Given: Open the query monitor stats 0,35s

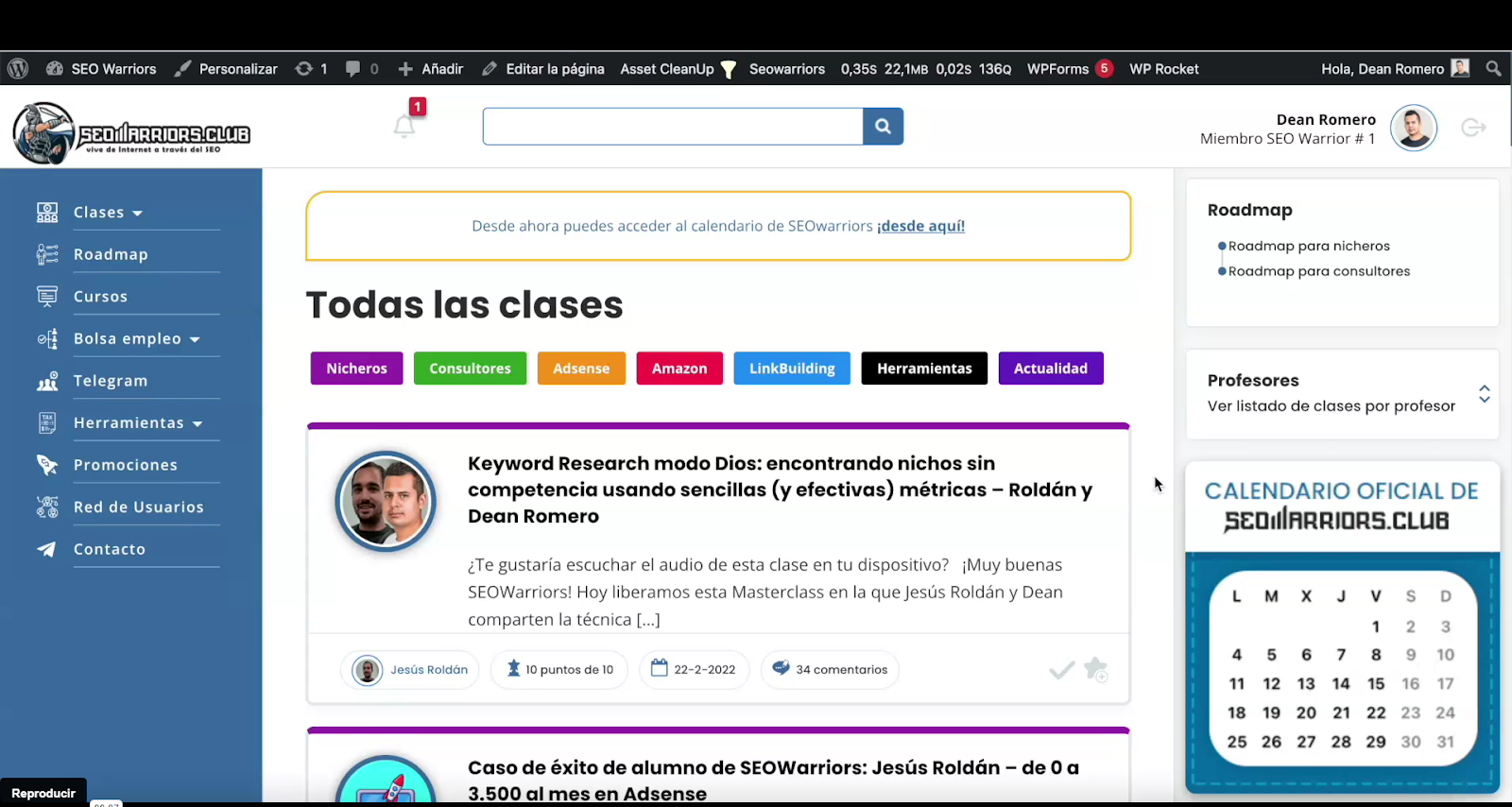Looking at the screenshot, I should click(x=926, y=69).
